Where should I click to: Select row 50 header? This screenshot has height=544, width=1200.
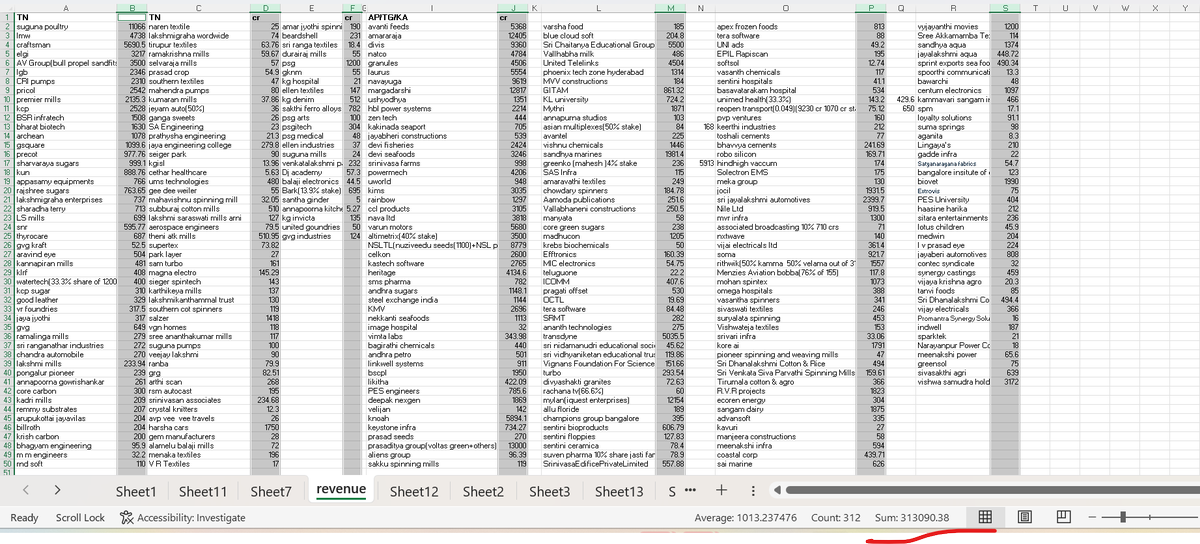(x=6, y=464)
